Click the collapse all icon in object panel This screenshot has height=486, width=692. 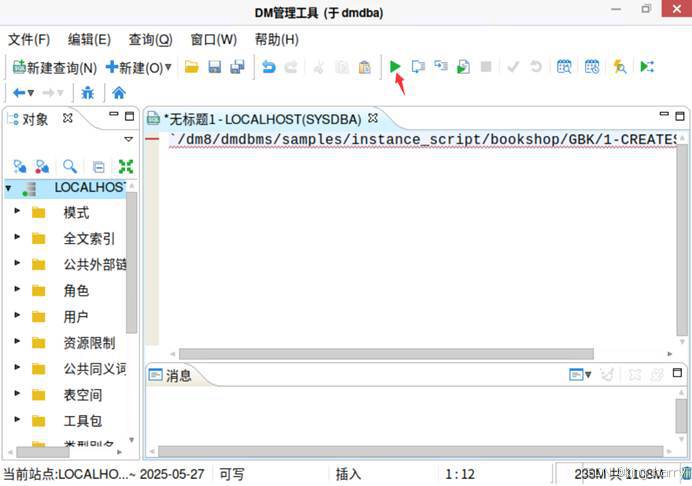coord(98,167)
